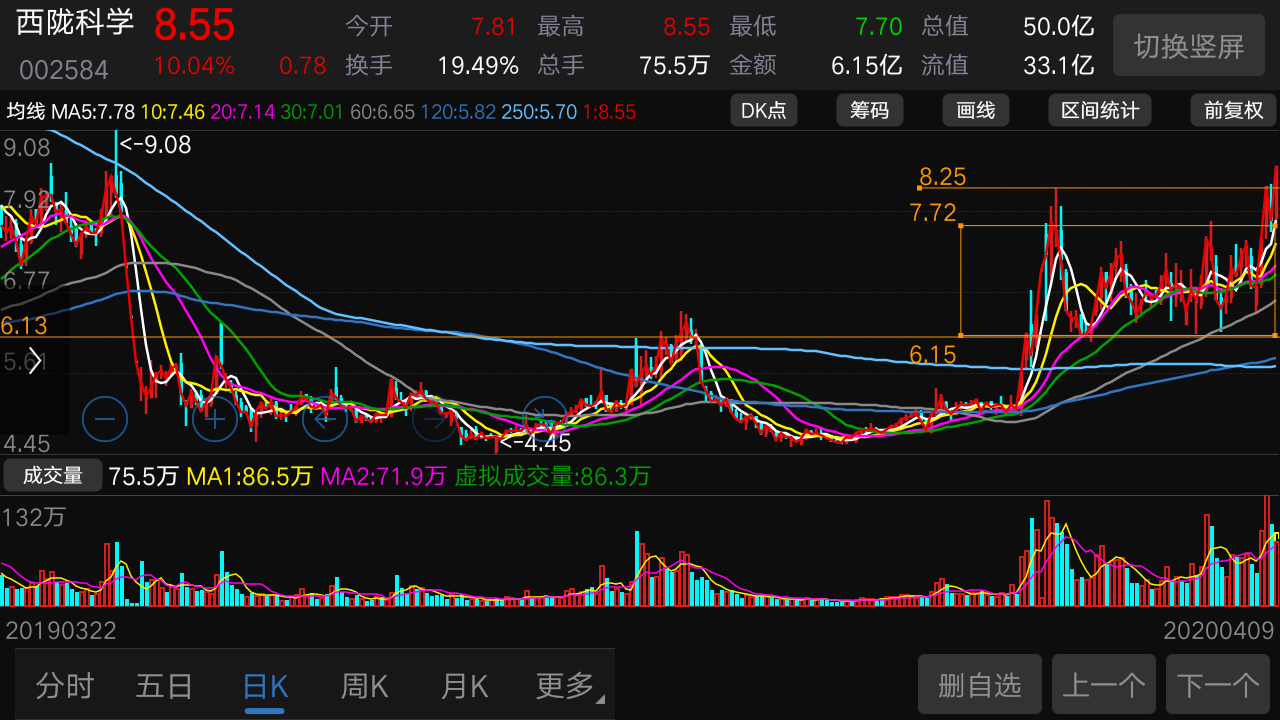Tap 切换竖屏 to switch portrait

click(1189, 46)
